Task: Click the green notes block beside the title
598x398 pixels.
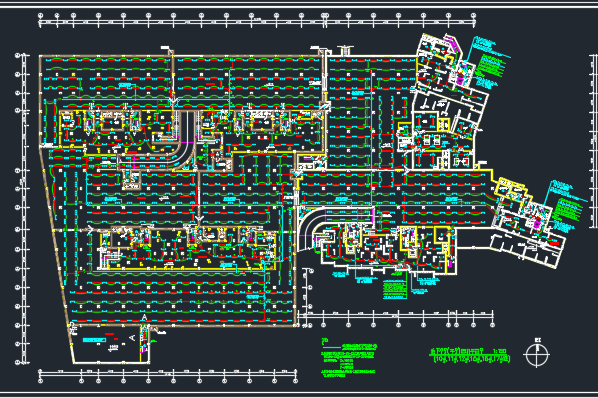Action: (x=349, y=358)
